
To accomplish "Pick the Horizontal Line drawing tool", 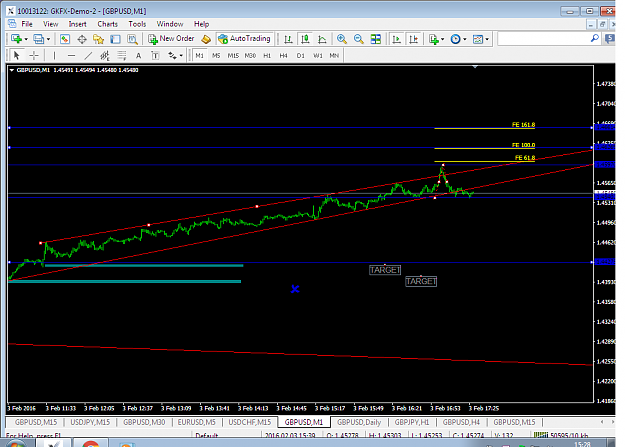I will coord(71,55).
